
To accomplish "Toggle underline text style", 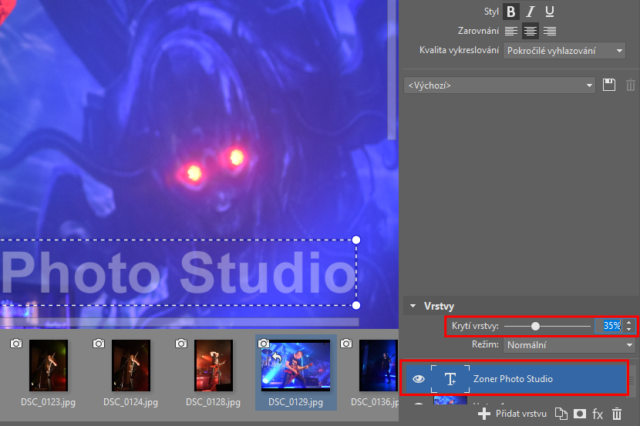I will click(549, 12).
